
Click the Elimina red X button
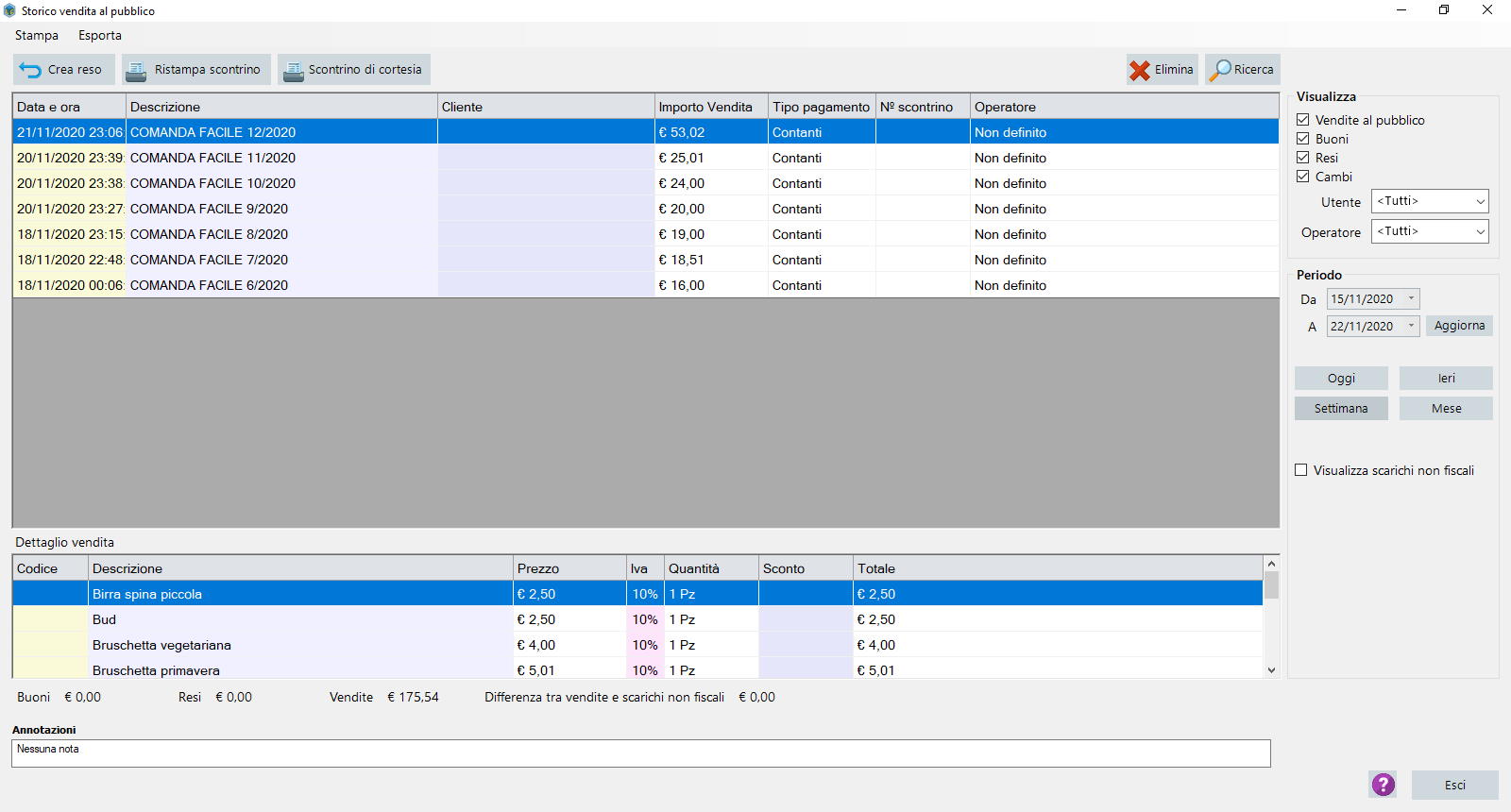pos(1163,70)
